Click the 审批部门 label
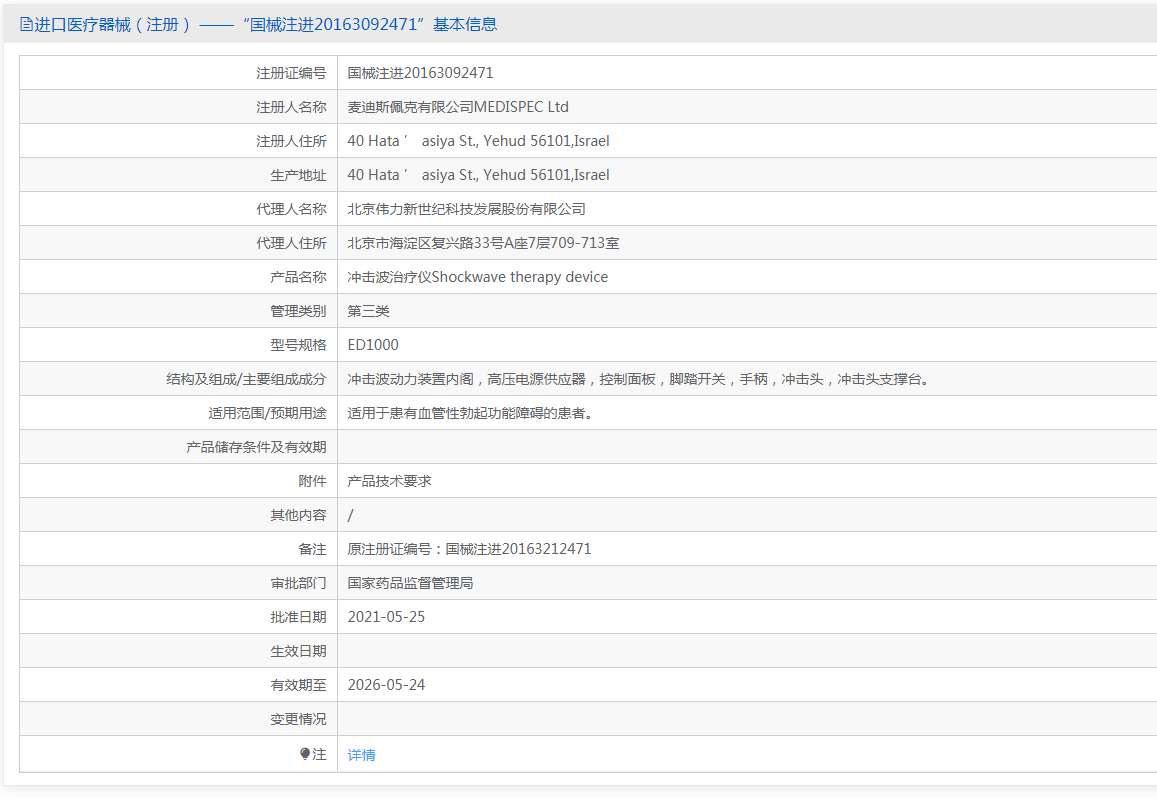Screen dimensions: 1157x798 (x=298, y=582)
